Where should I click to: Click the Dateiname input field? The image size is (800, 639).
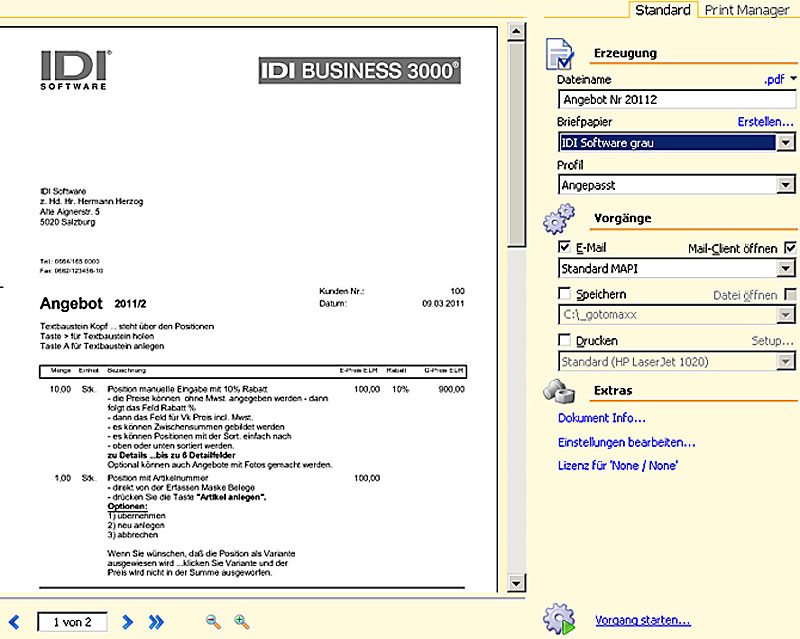point(677,100)
